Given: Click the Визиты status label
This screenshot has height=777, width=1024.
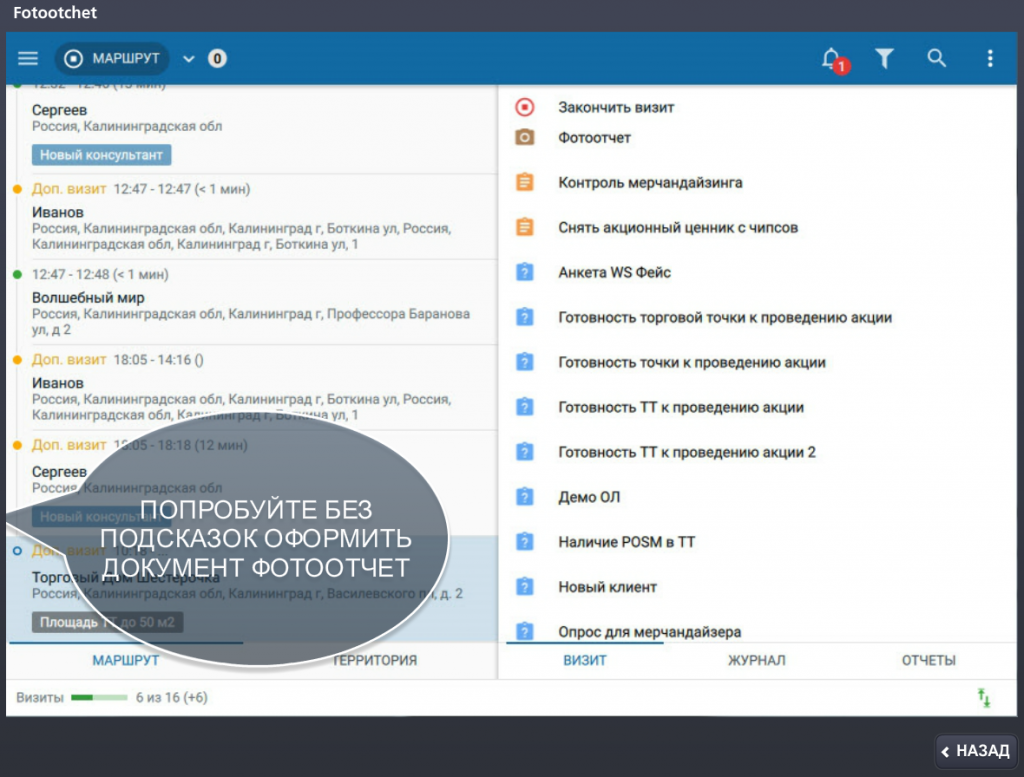Looking at the screenshot, I should click(40, 698).
